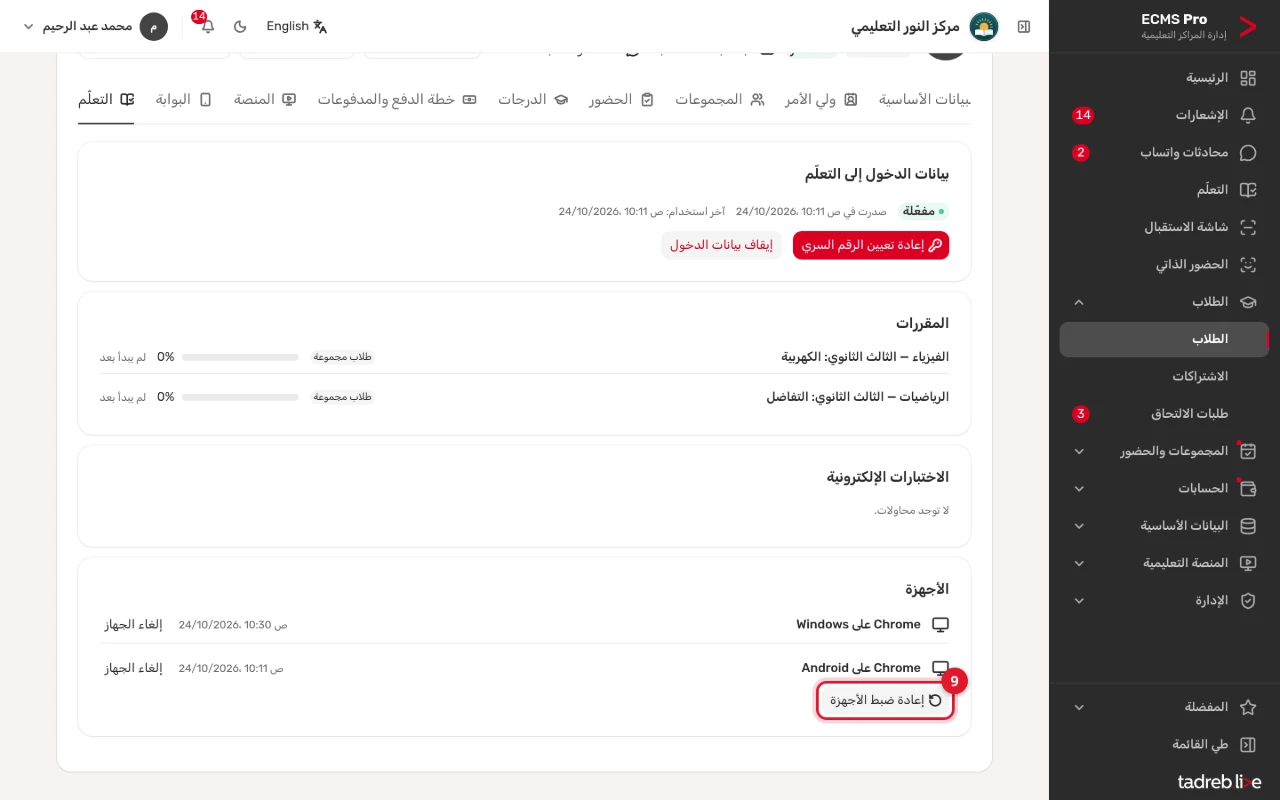Screen dimensions: 1280x800
Task: Toggle dark mode with the moon icon
Action: coord(240,27)
